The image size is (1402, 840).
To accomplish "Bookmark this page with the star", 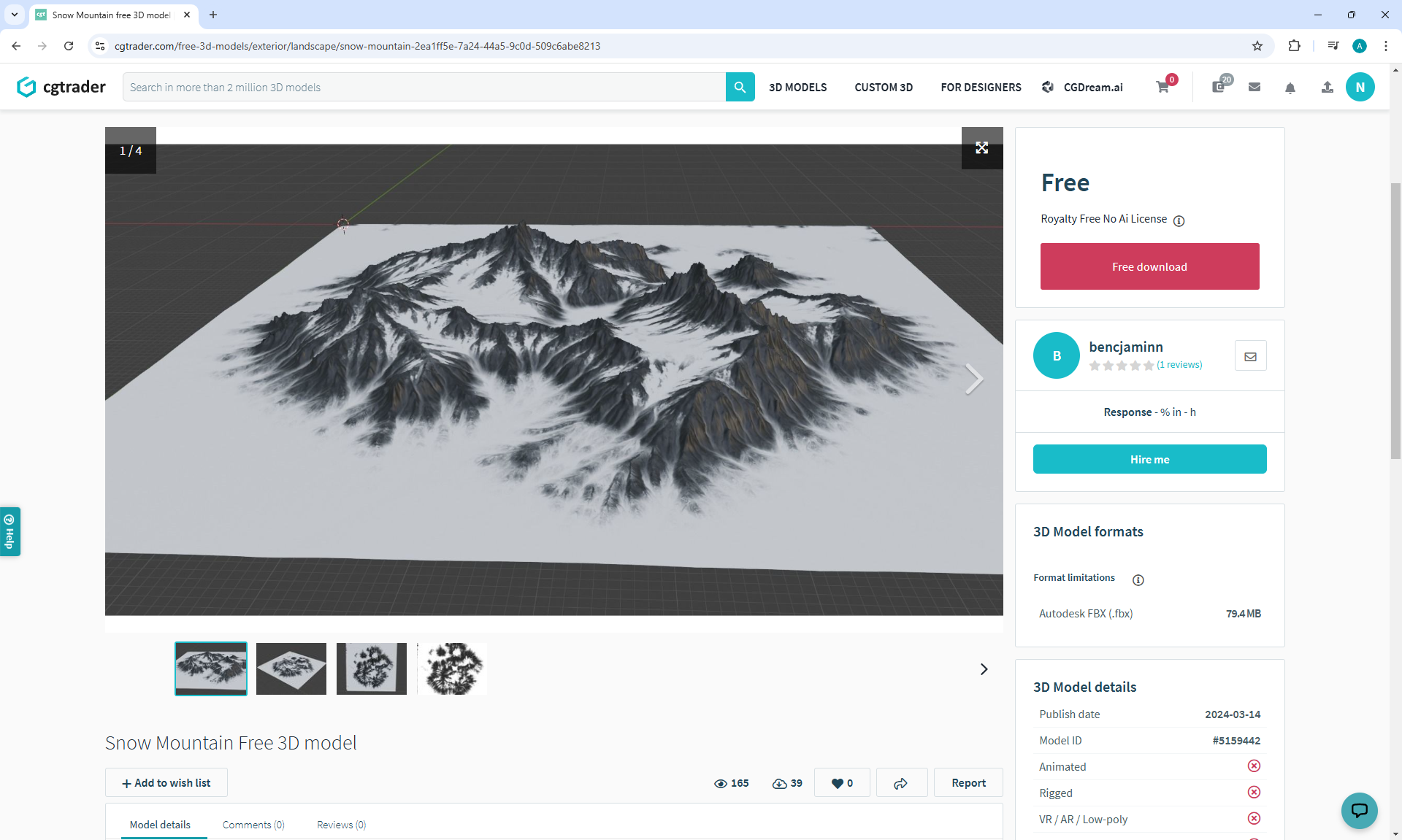I will [x=1257, y=46].
